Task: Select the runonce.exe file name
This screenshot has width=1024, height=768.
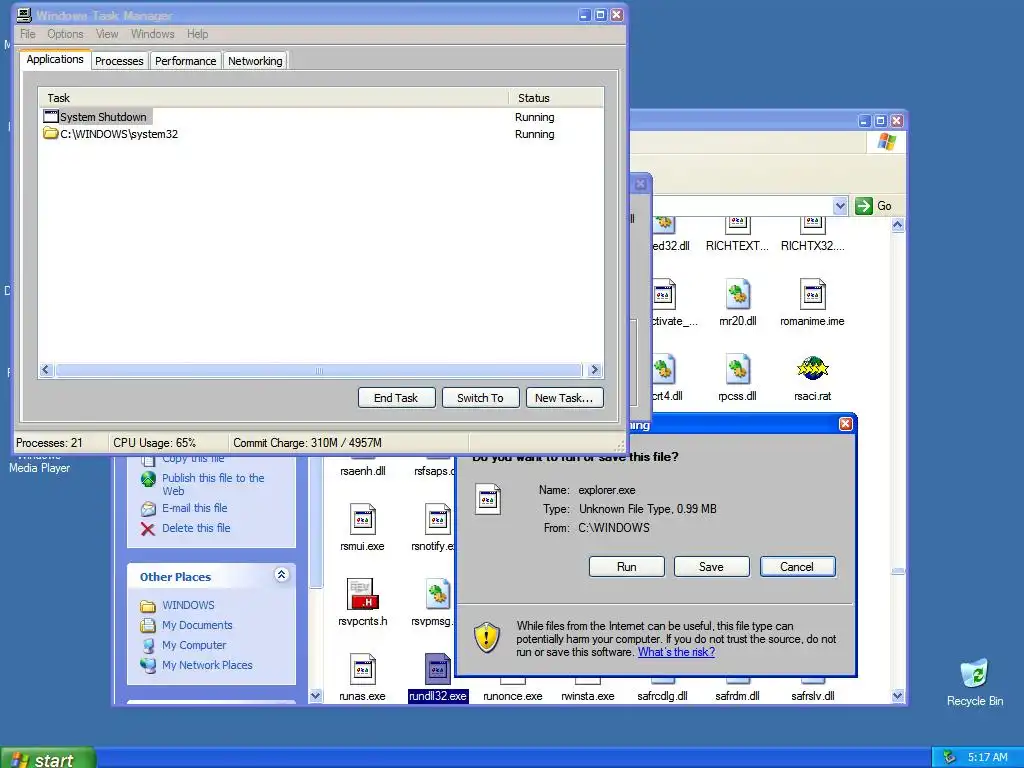Action: click(x=513, y=696)
